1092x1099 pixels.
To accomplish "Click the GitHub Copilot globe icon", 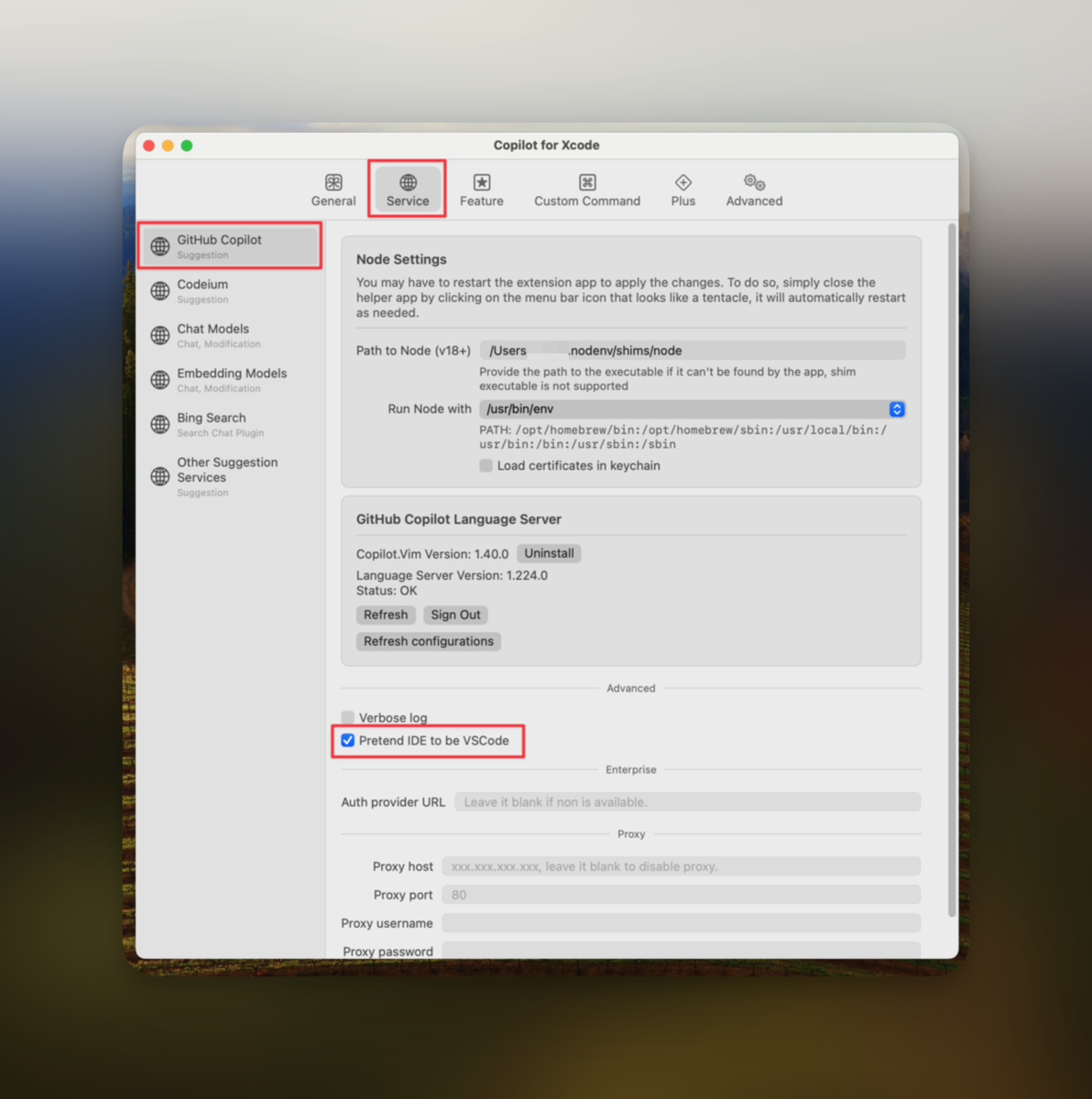I will [160, 246].
